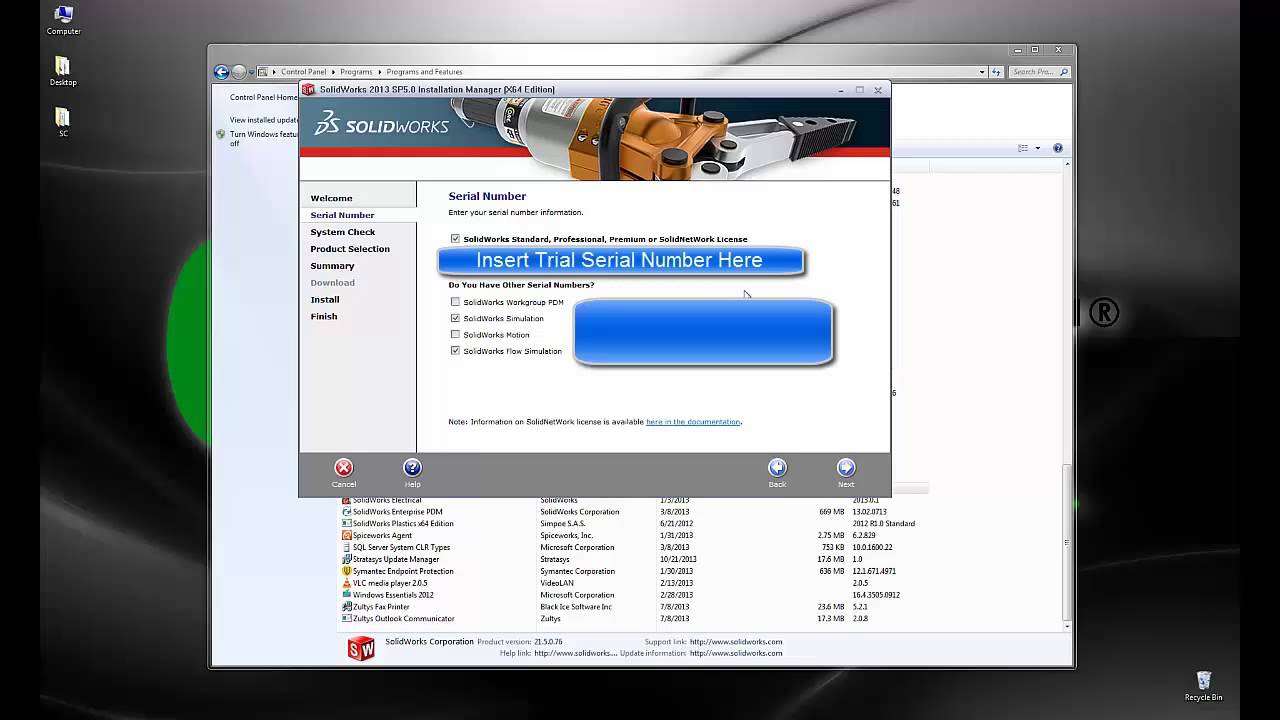
Task: Select Install step in installer sidebar
Action: coord(324,299)
